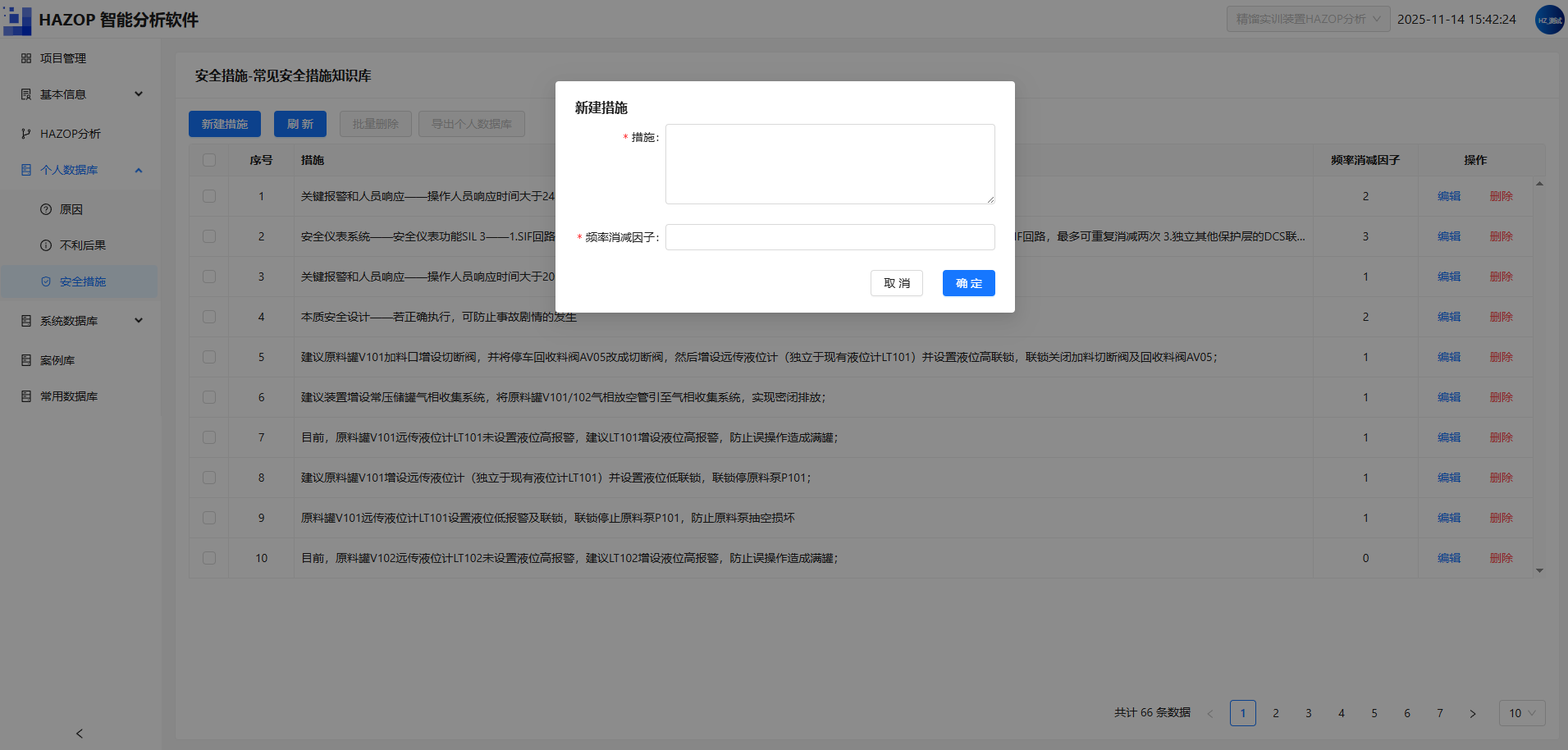
Task: Click into the 频率消减因子 input field
Action: [x=830, y=237]
